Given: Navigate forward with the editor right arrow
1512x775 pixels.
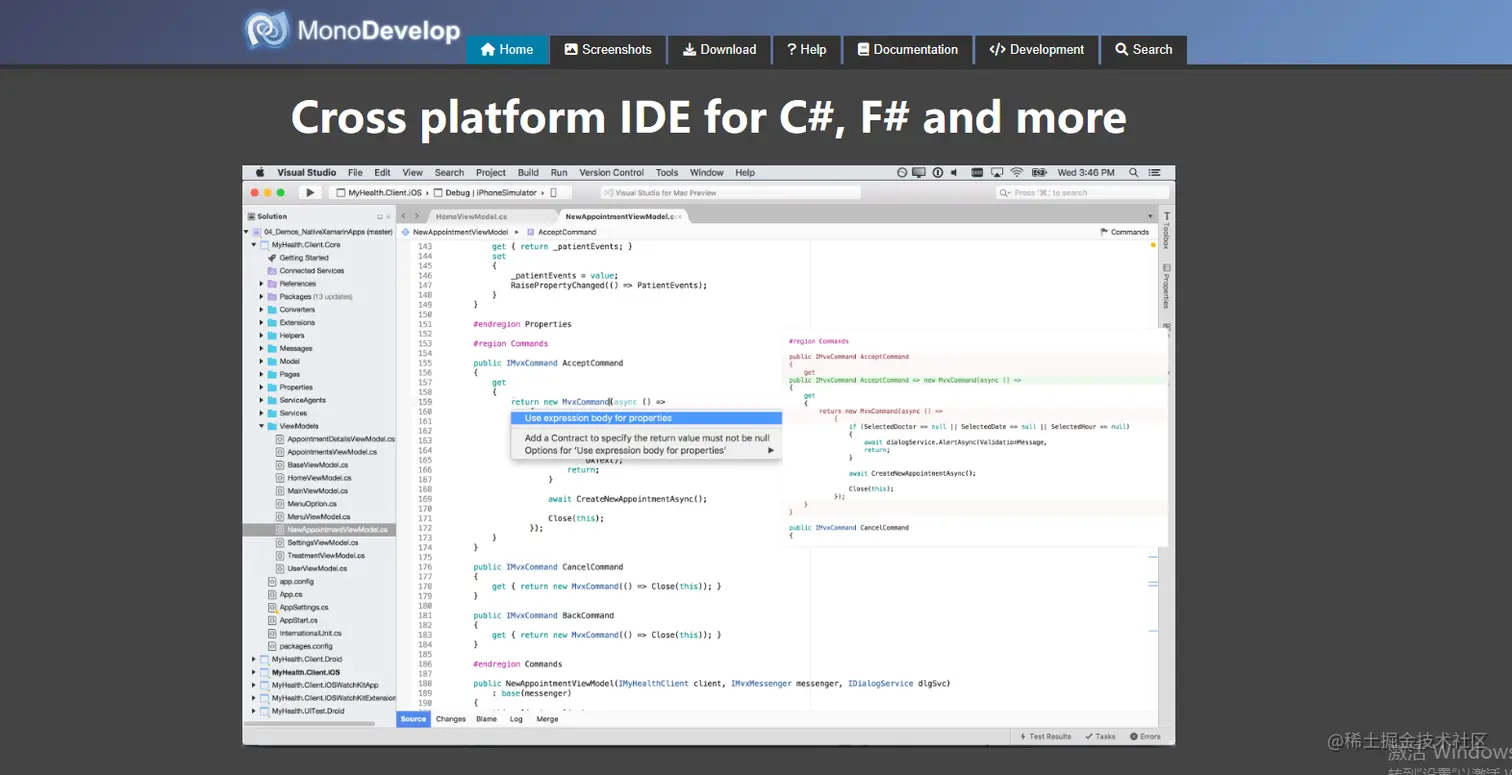Looking at the screenshot, I should [x=416, y=216].
